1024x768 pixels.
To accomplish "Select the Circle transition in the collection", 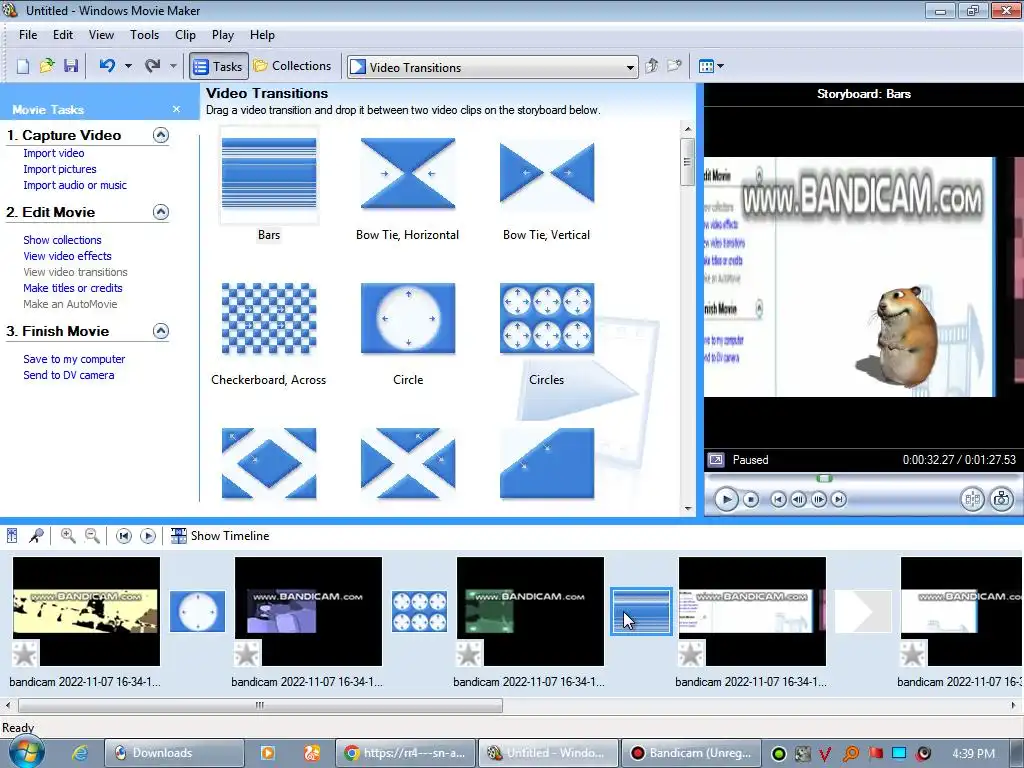I will tap(408, 319).
